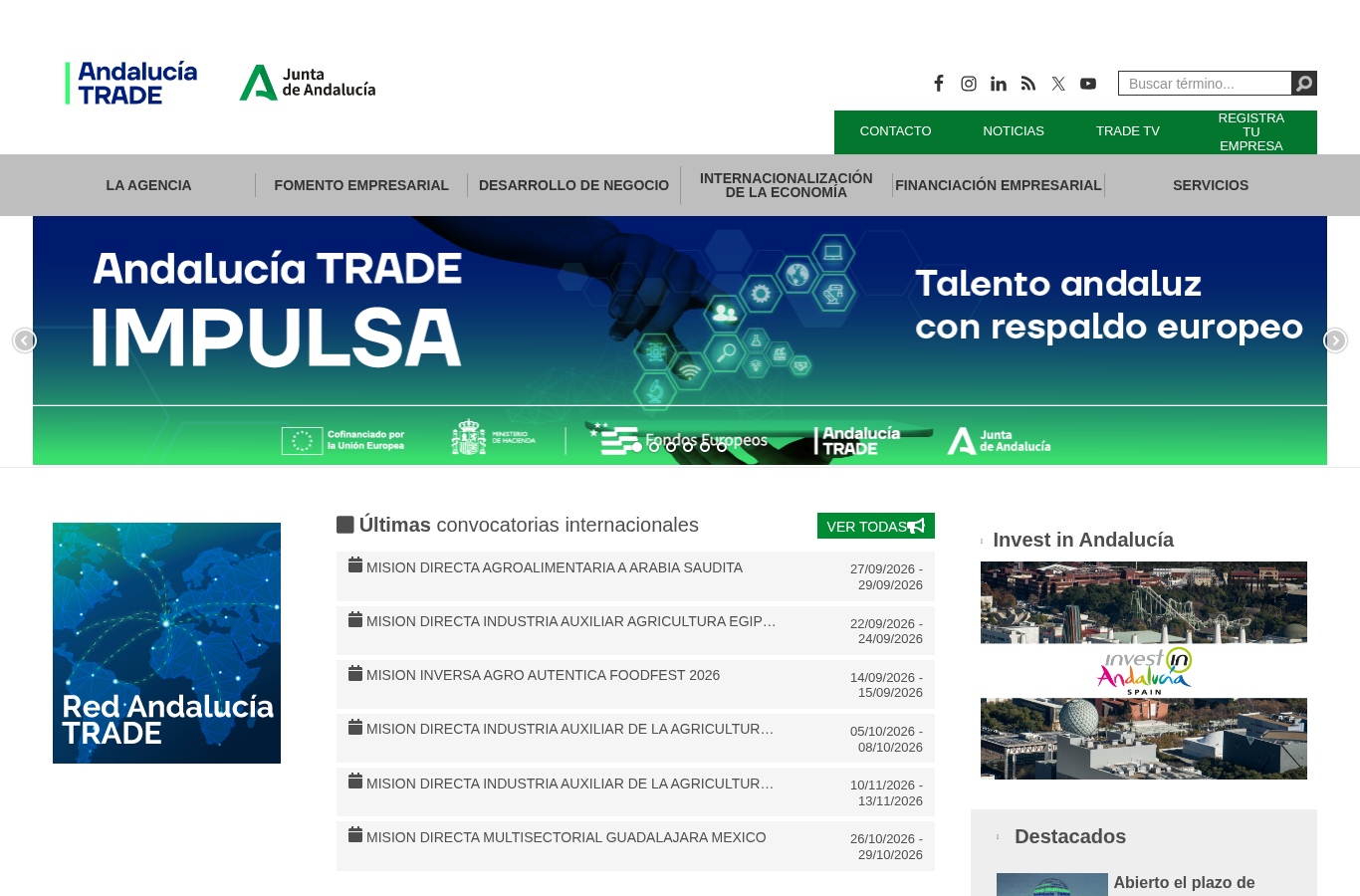Select the fifth carousel dot
This screenshot has width=1360, height=896.
tap(705, 447)
